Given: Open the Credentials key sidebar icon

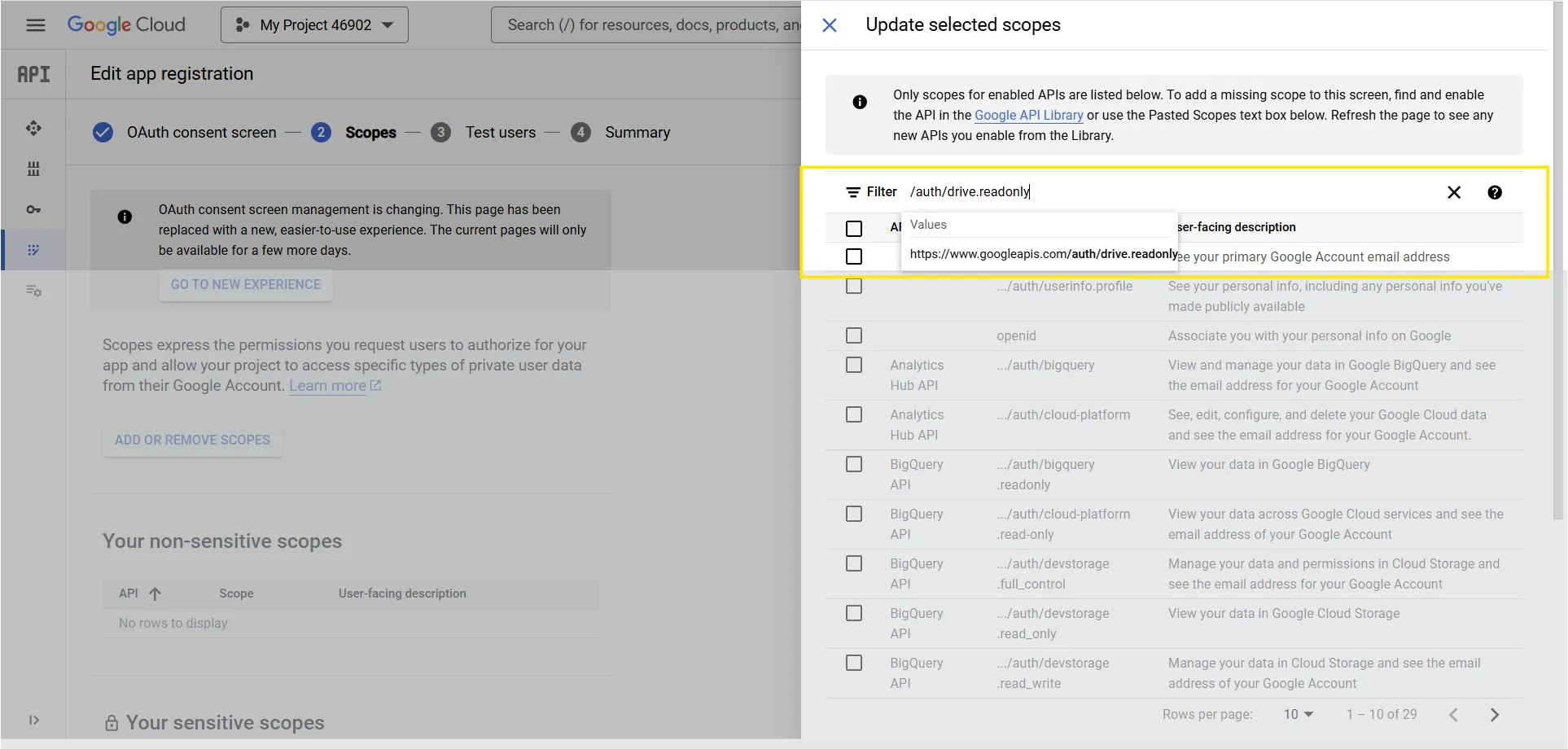Looking at the screenshot, I should [33, 209].
